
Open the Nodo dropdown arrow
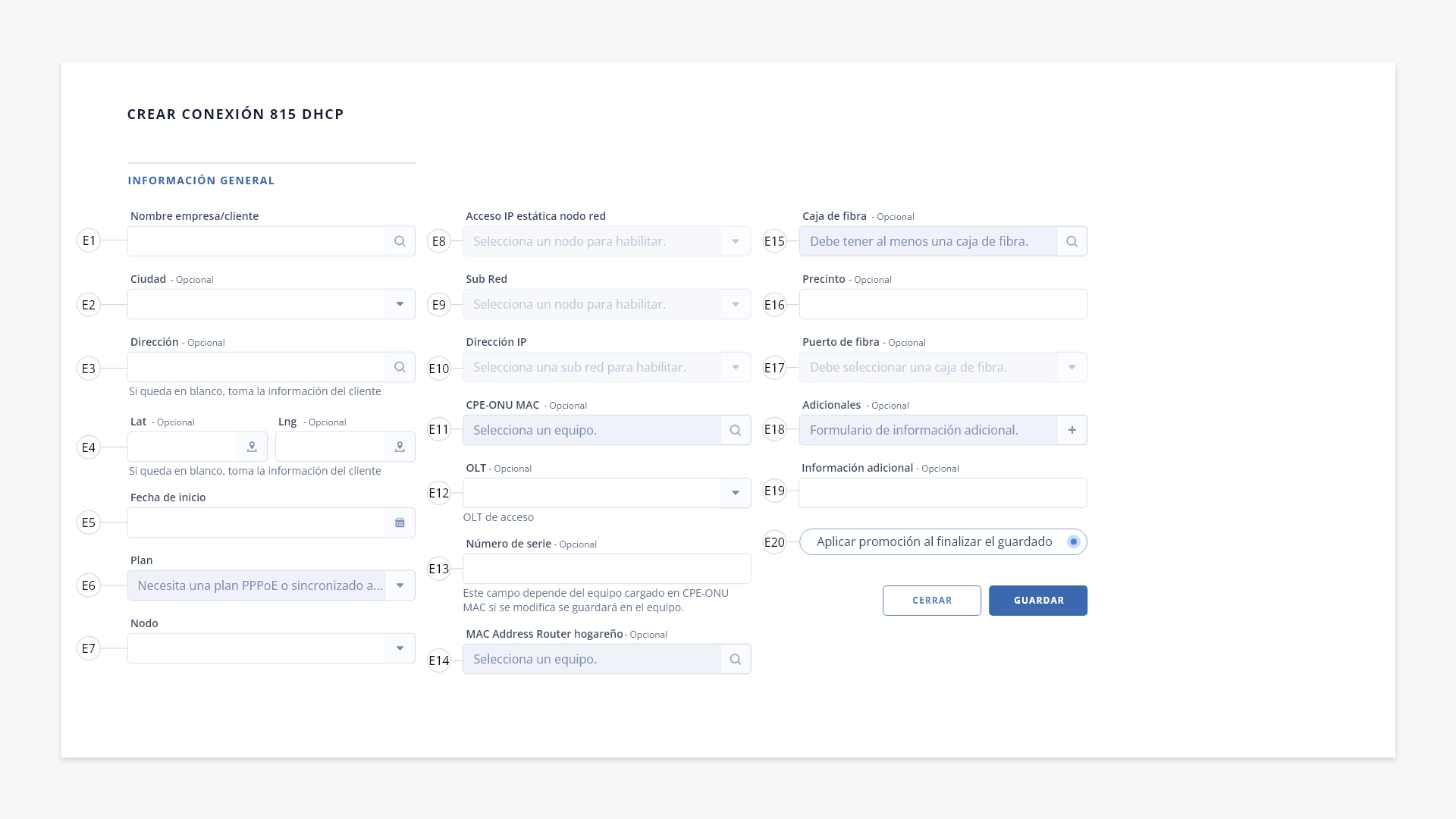400,648
